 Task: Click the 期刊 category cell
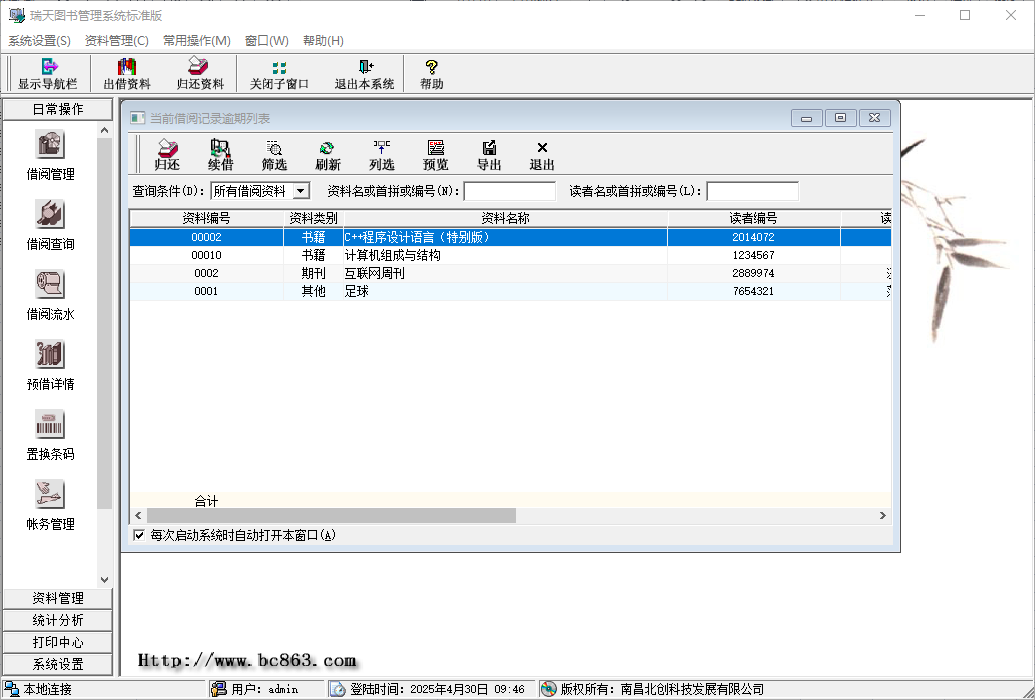click(x=314, y=273)
